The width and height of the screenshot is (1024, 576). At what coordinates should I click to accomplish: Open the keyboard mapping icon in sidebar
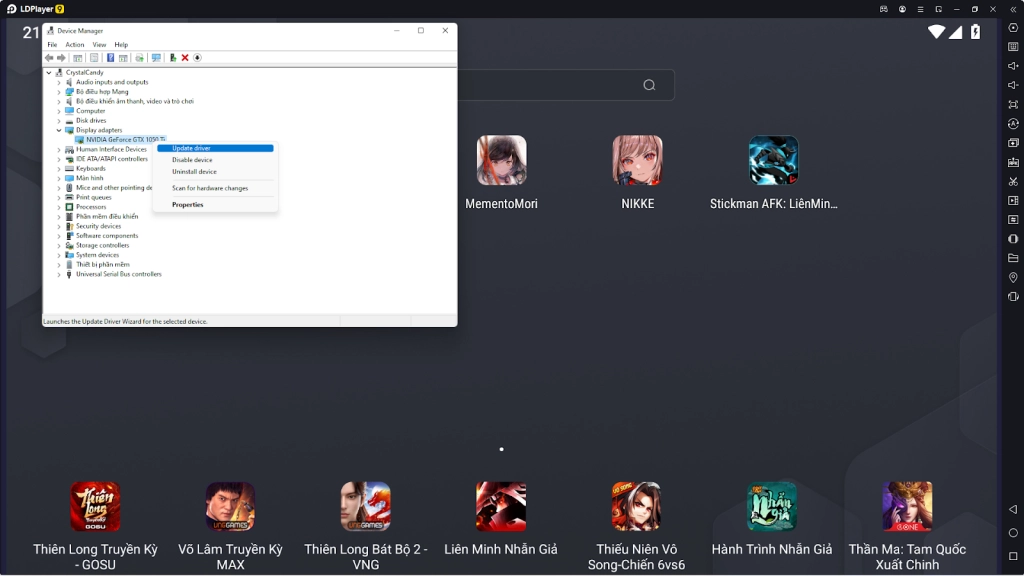coord(1013,47)
